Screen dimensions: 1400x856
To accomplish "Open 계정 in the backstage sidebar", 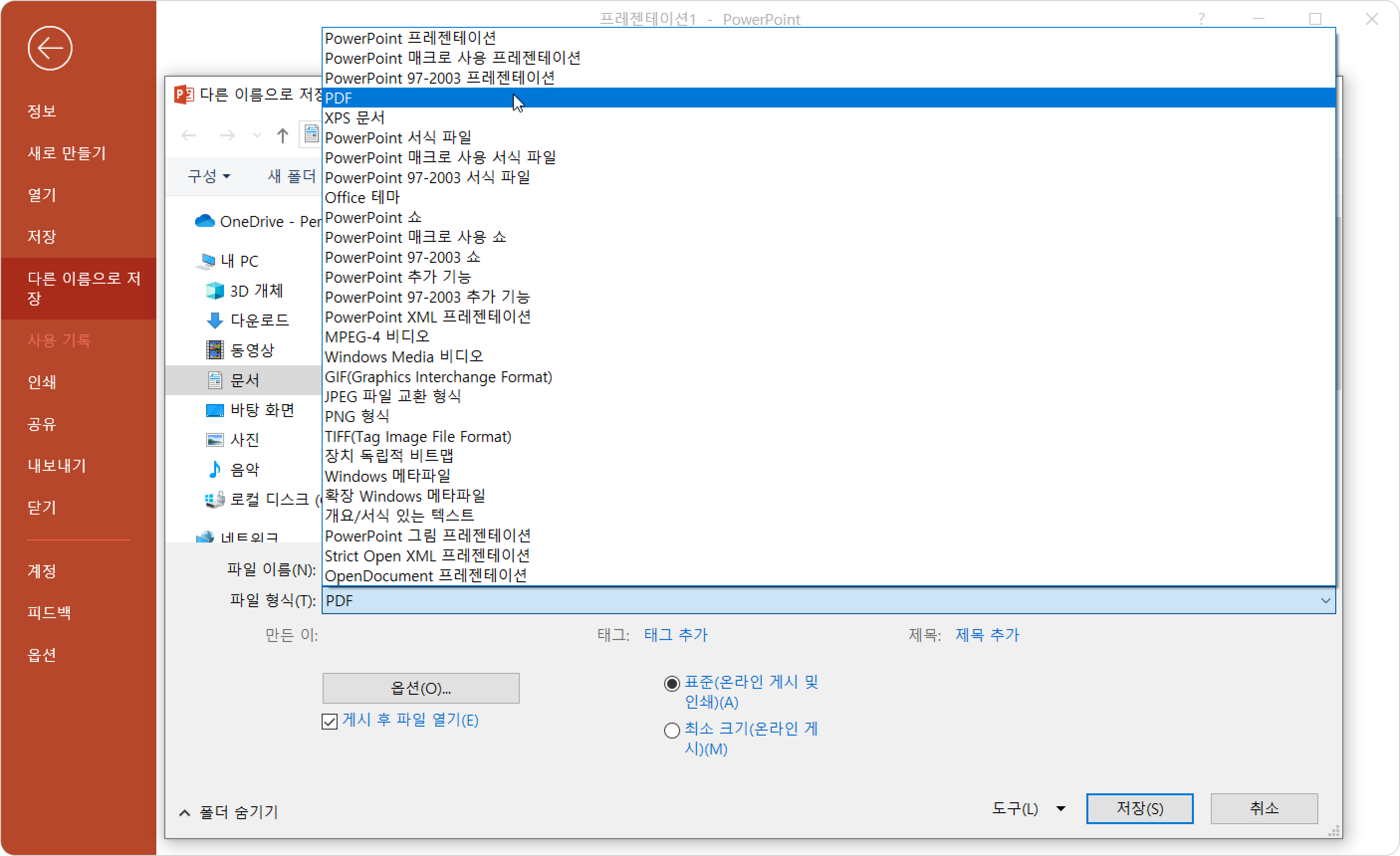I will tap(42, 571).
